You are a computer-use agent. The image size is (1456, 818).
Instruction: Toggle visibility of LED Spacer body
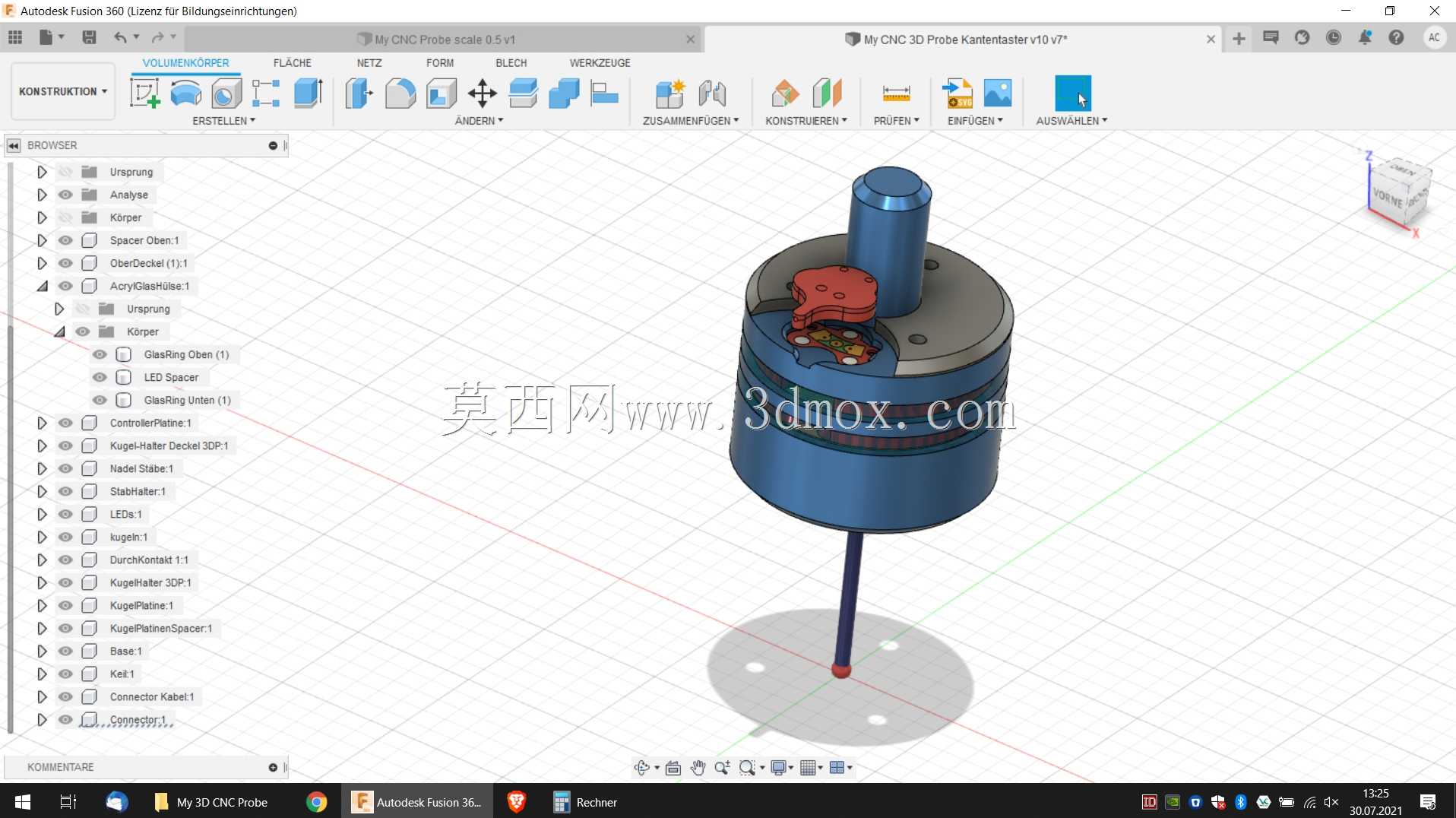pyautogui.click(x=100, y=377)
